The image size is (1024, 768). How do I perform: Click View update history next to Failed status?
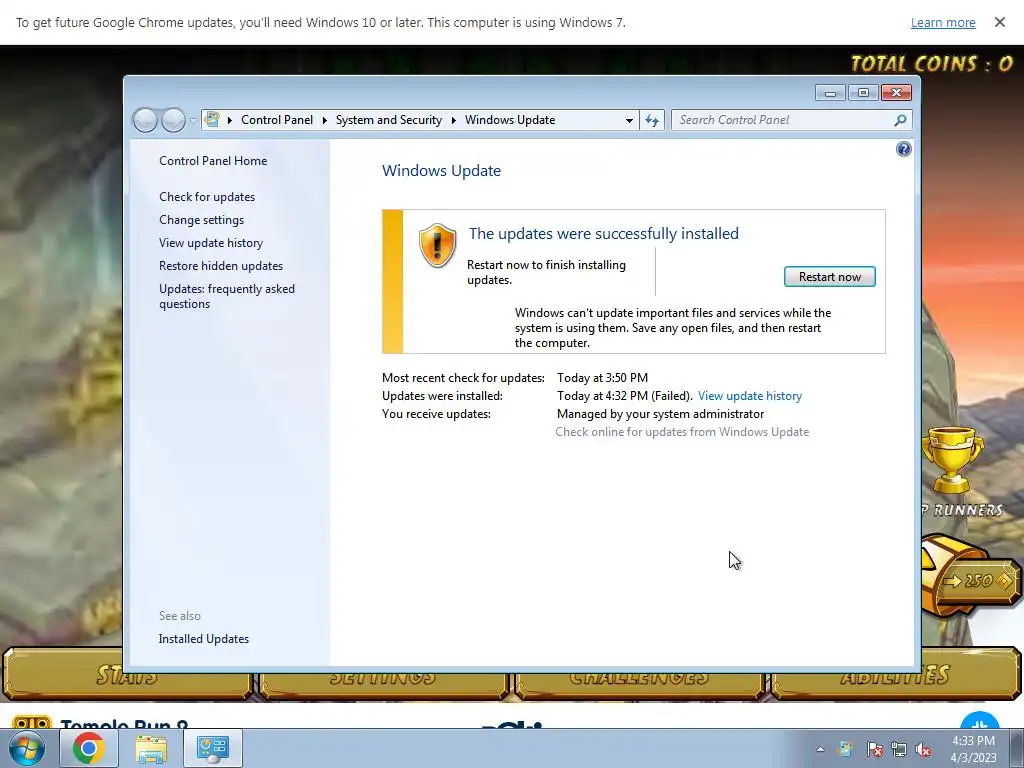pos(750,396)
